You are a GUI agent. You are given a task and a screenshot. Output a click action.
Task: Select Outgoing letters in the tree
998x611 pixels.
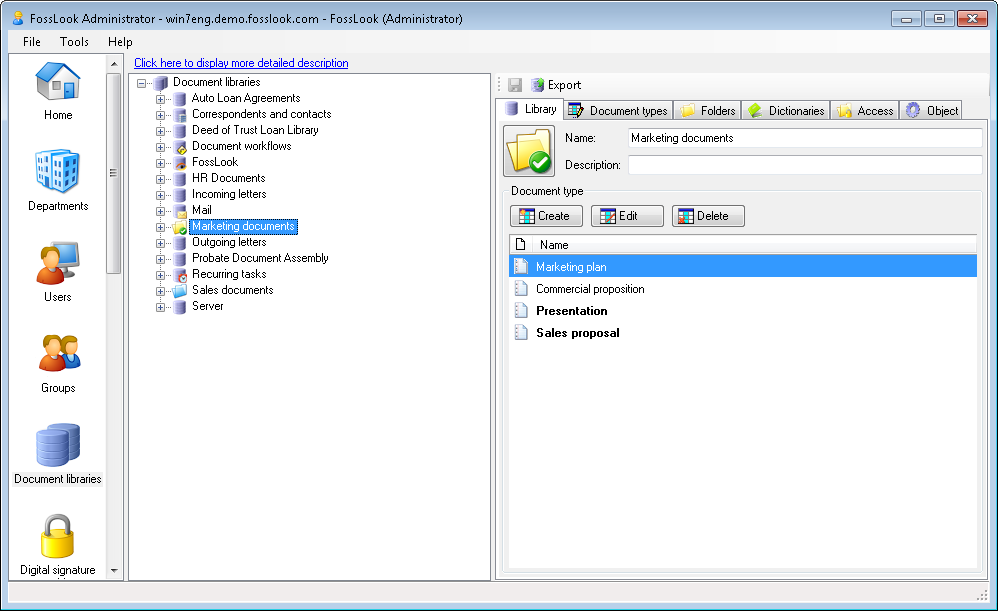pyautogui.click(x=229, y=242)
